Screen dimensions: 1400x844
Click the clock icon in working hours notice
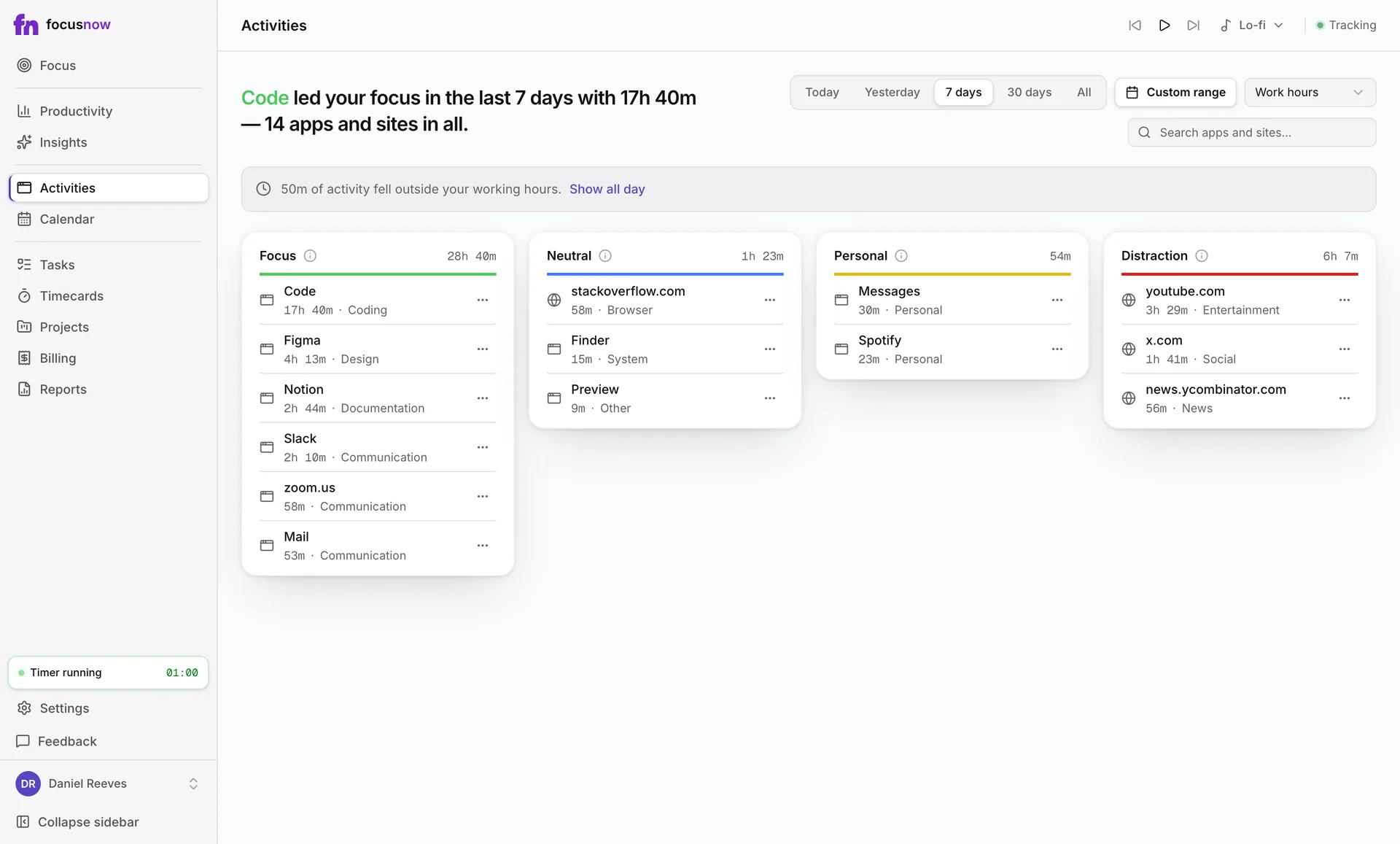(263, 190)
